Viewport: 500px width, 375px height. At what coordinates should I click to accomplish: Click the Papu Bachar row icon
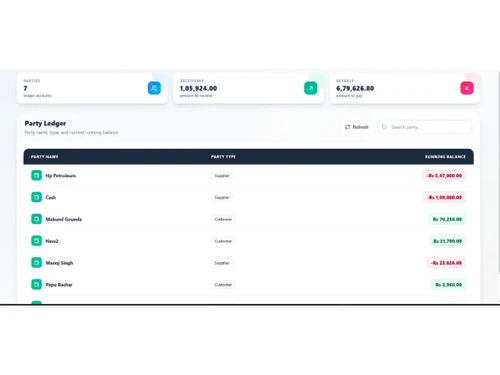36,285
